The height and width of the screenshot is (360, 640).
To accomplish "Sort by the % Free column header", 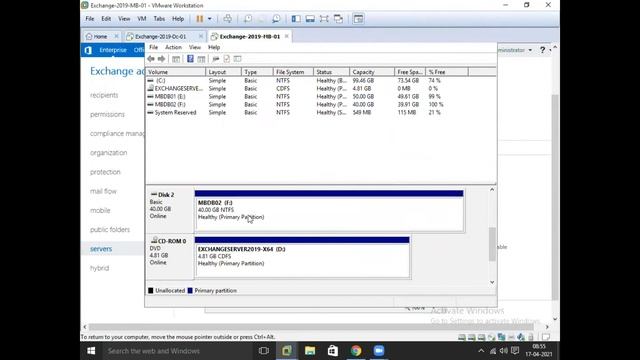I will pos(447,72).
